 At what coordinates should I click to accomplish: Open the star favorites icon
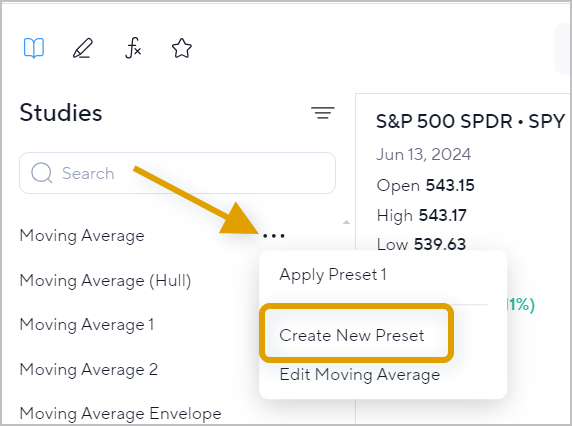click(182, 48)
